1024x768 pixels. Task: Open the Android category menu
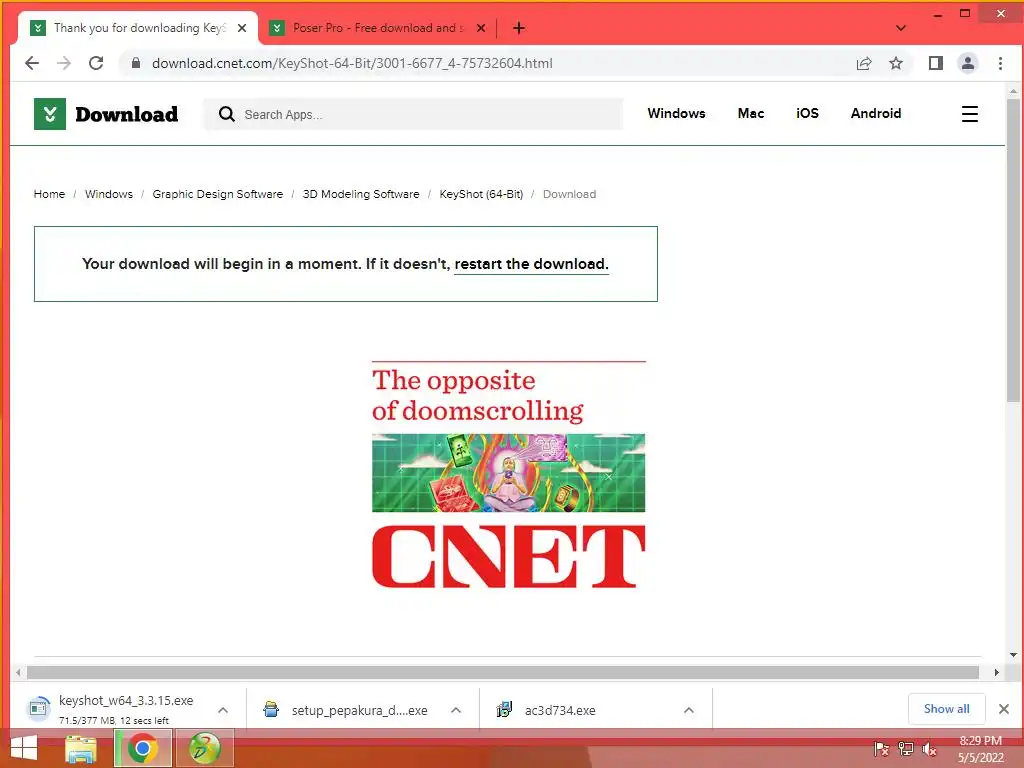point(876,114)
